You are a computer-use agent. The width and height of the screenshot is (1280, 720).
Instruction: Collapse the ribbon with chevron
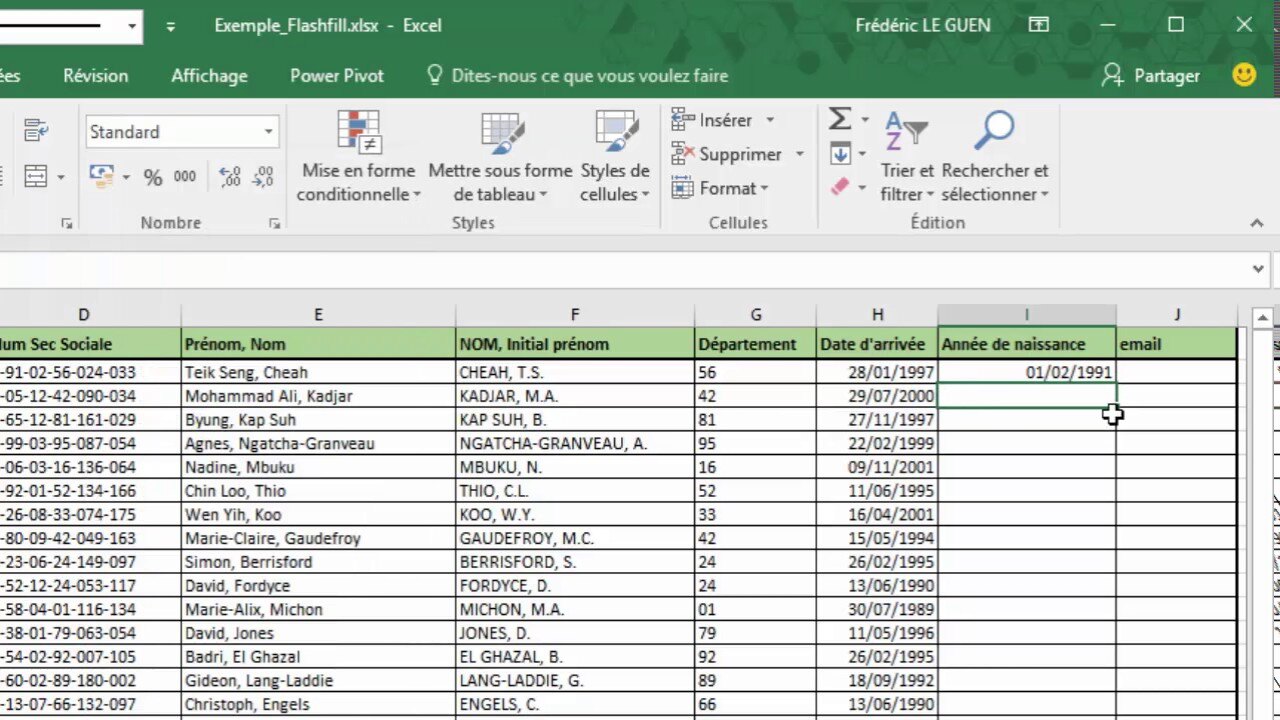point(1257,223)
